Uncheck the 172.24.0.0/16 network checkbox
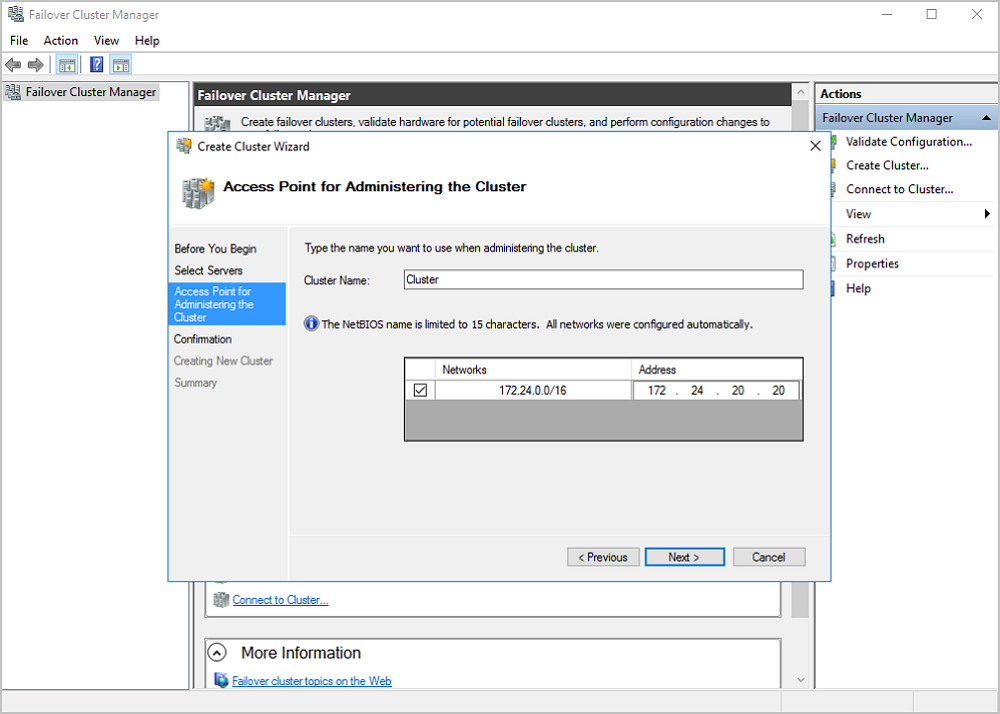Viewport: 1000px width, 714px height. (x=420, y=390)
